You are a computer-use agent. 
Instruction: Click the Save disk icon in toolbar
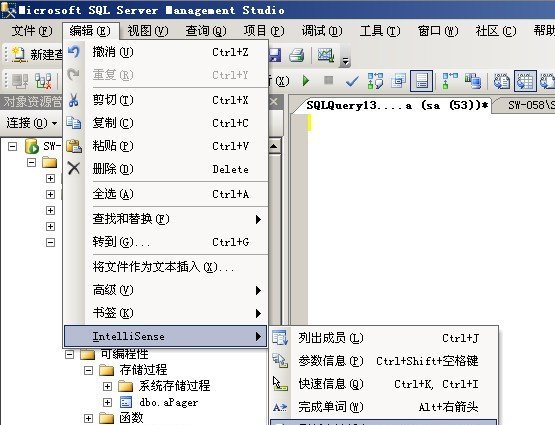coord(275,55)
